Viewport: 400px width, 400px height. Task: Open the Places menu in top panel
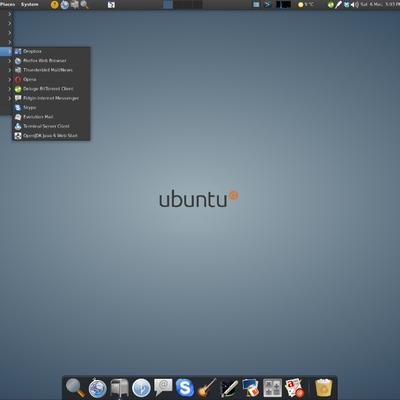pos(7,4)
